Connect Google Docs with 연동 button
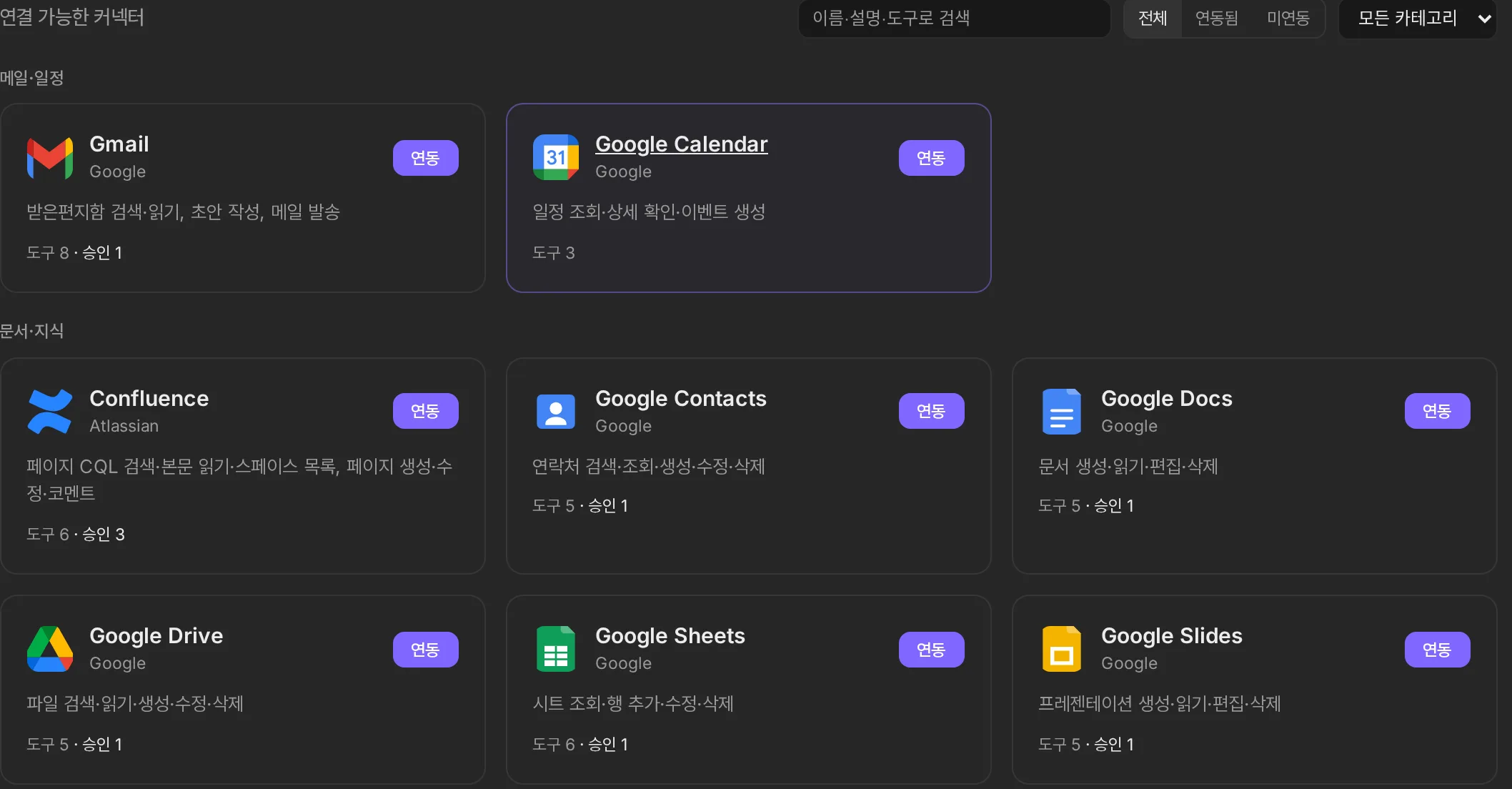1512x789 pixels. 1438,411
